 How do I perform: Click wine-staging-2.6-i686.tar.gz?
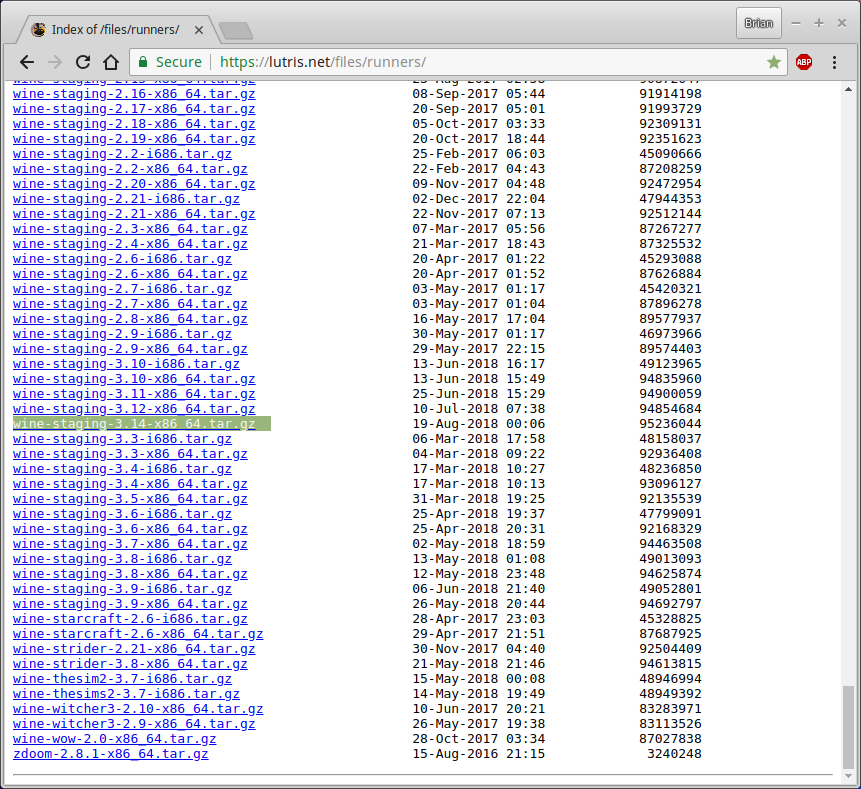pyautogui.click(x=122, y=259)
